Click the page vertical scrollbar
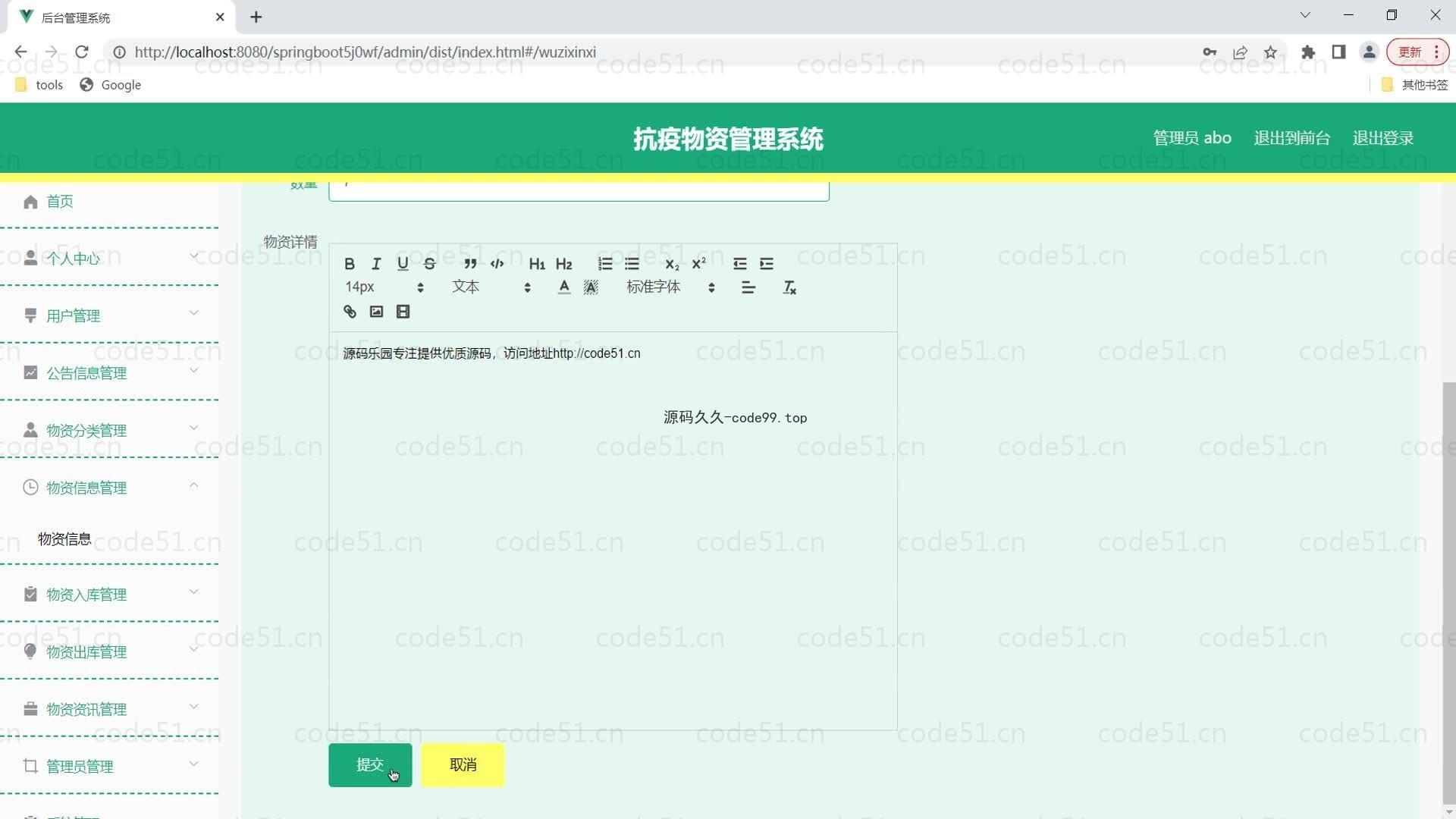Viewport: 1456px width, 819px height. [1448, 591]
